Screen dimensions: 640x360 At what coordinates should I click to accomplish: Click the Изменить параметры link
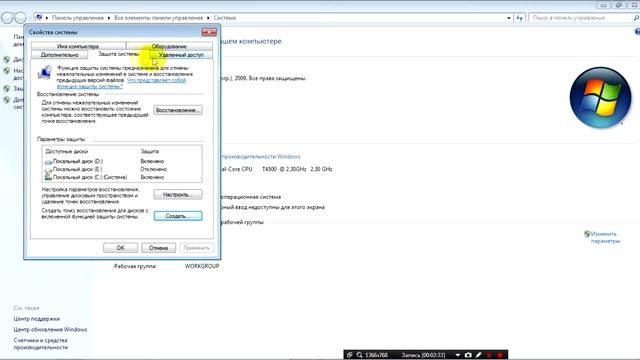point(605,238)
